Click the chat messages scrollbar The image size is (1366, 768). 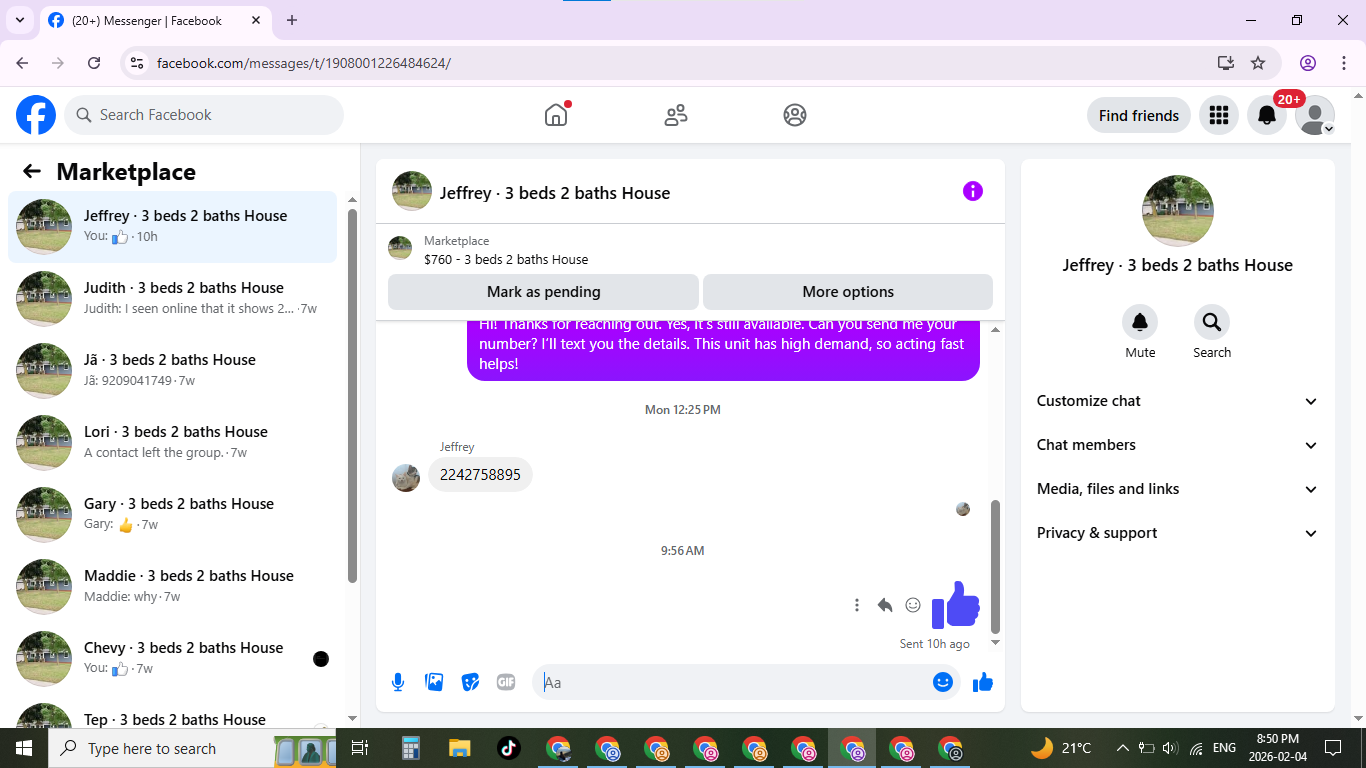coord(995,565)
